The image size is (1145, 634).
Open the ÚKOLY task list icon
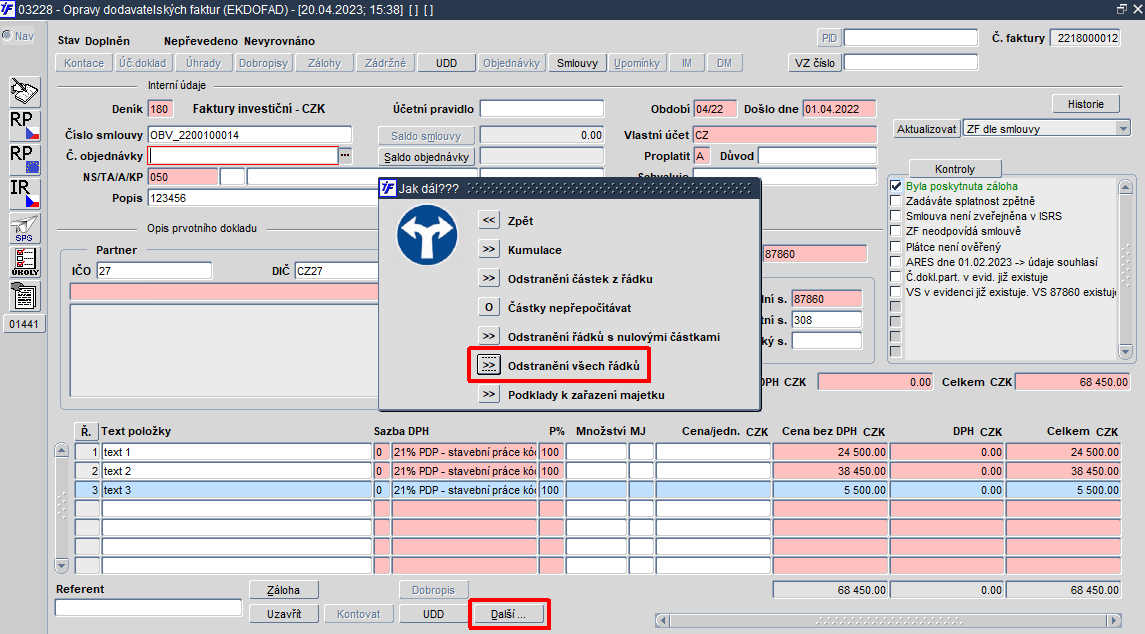pyautogui.click(x=24, y=262)
